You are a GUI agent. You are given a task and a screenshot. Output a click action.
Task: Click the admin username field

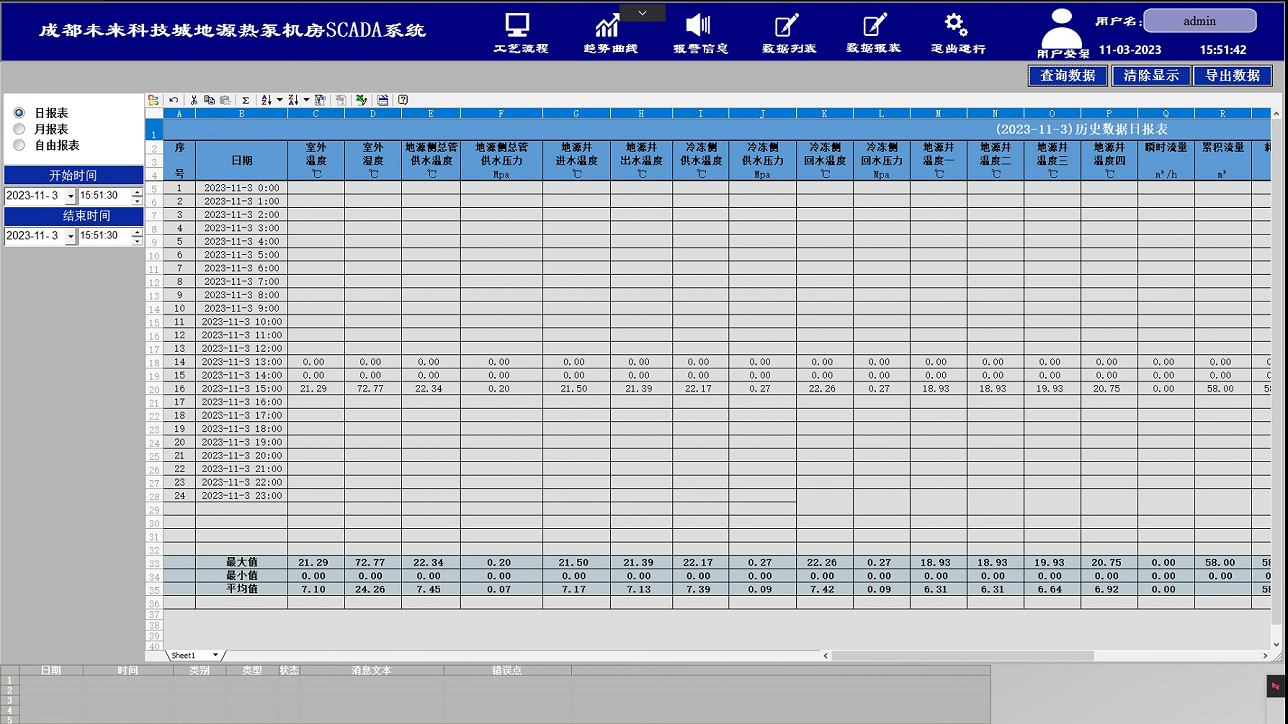[x=1199, y=21]
